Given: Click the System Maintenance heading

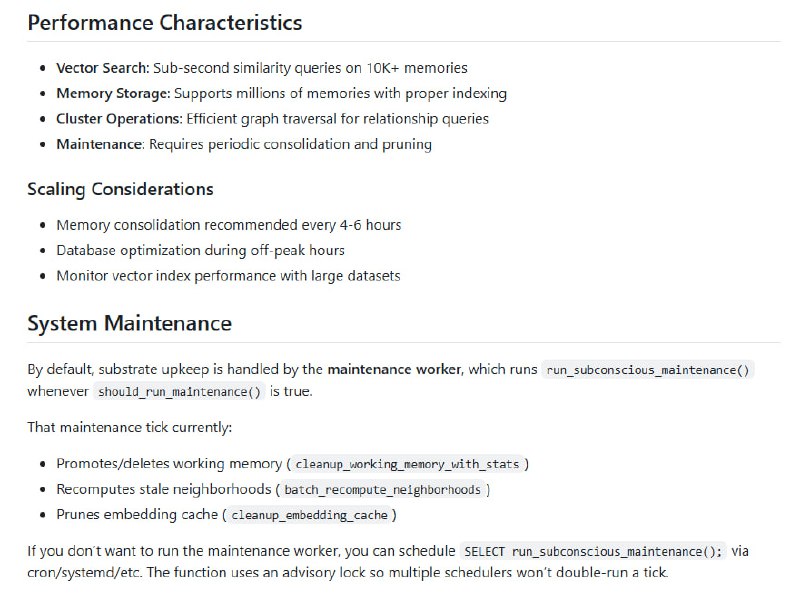Looking at the screenshot, I should pos(129,323).
